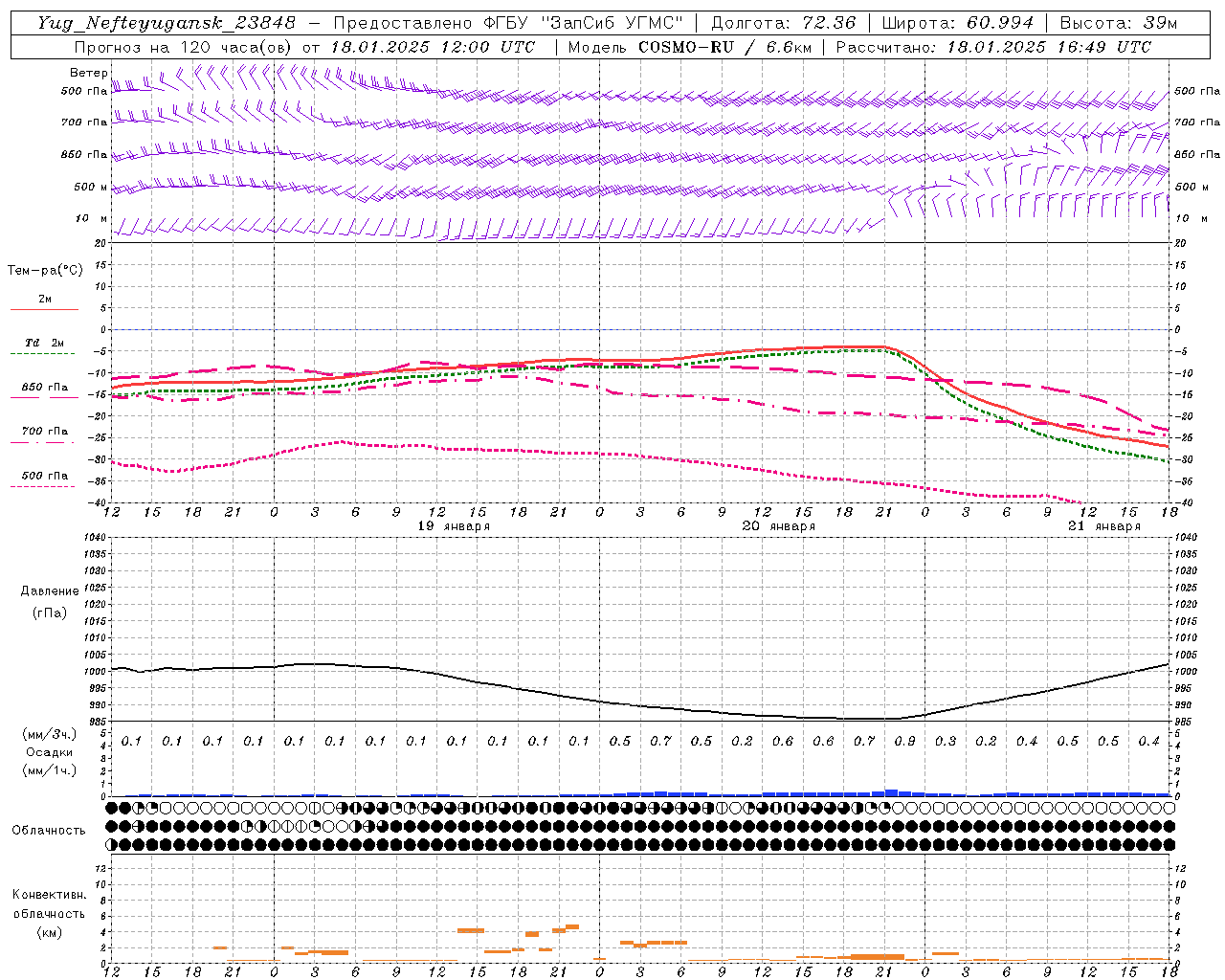Click the forecast start time 18.01.2025 12:00 UTC
The height and width of the screenshot is (980, 1225).
[x=433, y=47]
